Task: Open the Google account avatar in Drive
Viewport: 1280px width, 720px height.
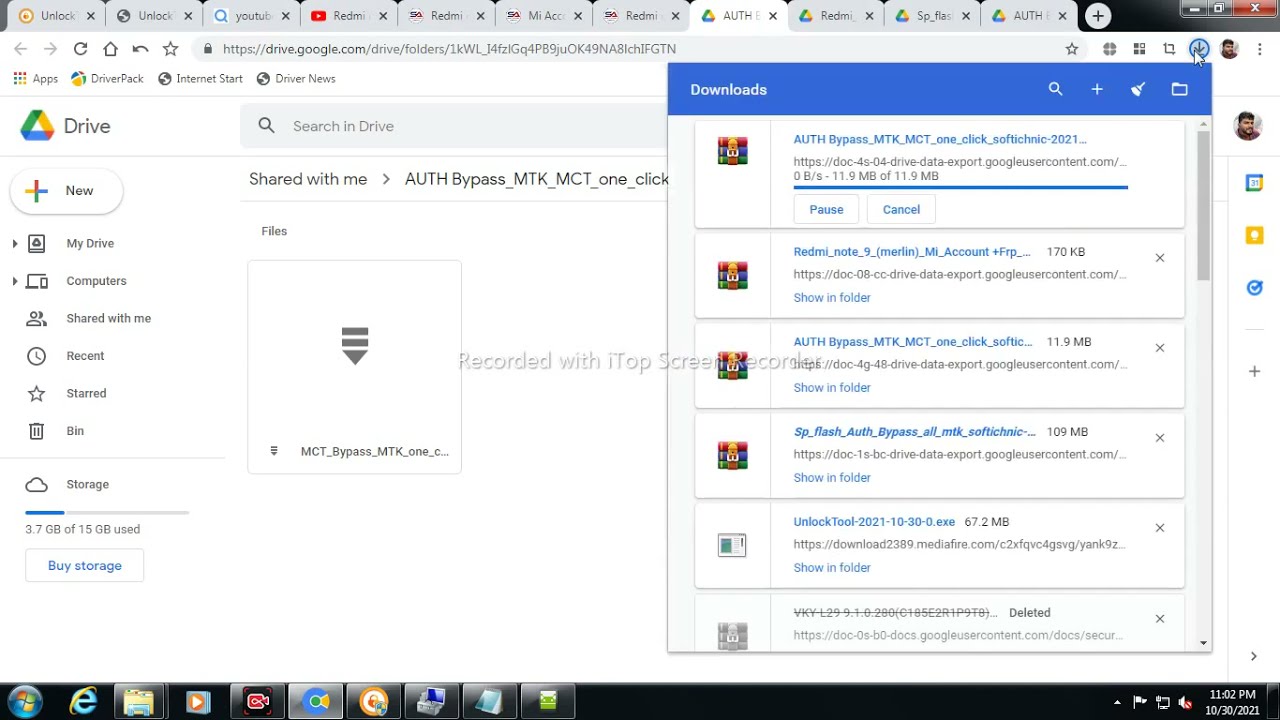Action: [x=1247, y=126]
